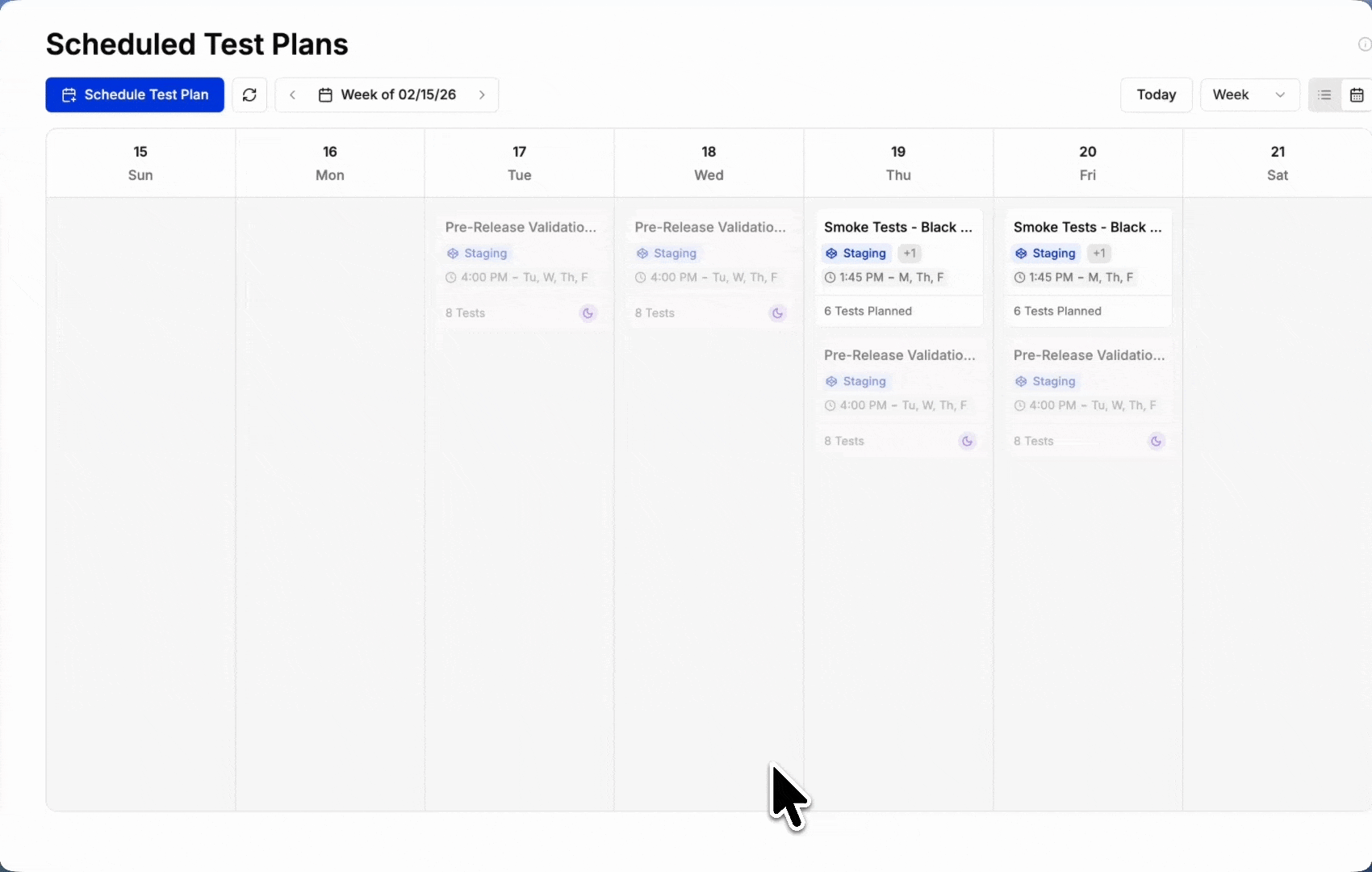The image size is (1372, 872).
Task: Expand the +1 badge on Thursday's Smoke Tests
Action: point(909,253)
